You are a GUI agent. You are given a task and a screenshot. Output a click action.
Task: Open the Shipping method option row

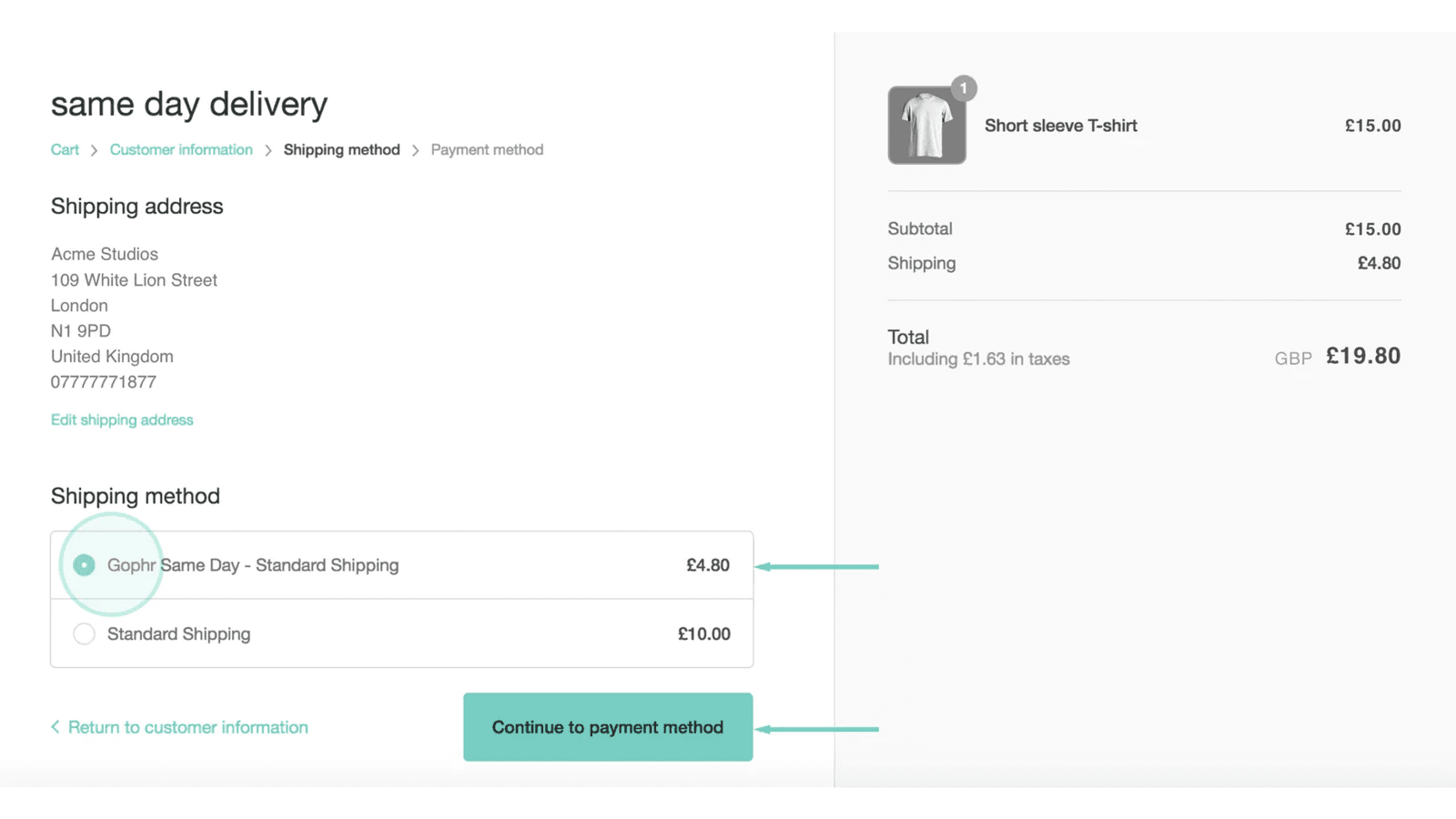(400, 564)
